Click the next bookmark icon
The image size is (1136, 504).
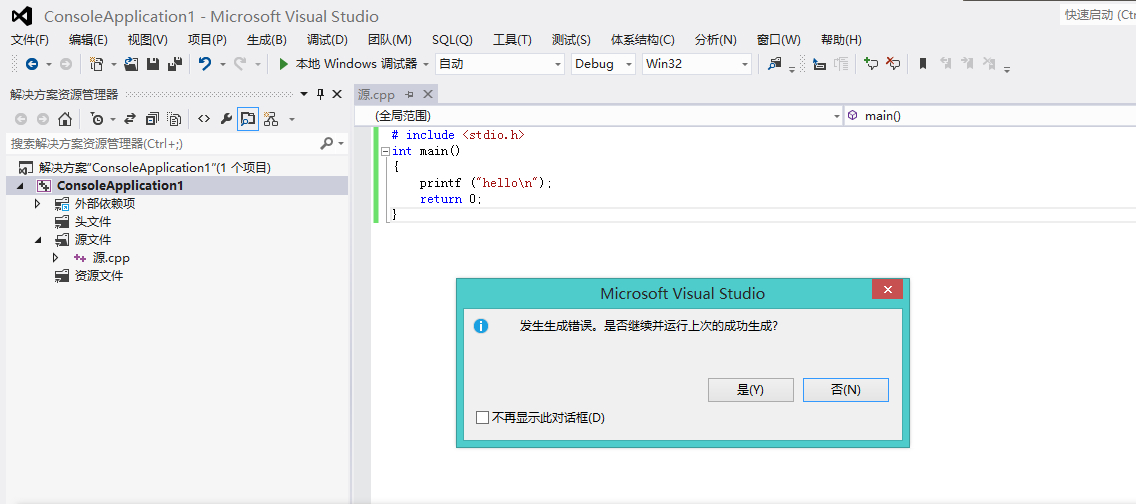coord(967,64)
